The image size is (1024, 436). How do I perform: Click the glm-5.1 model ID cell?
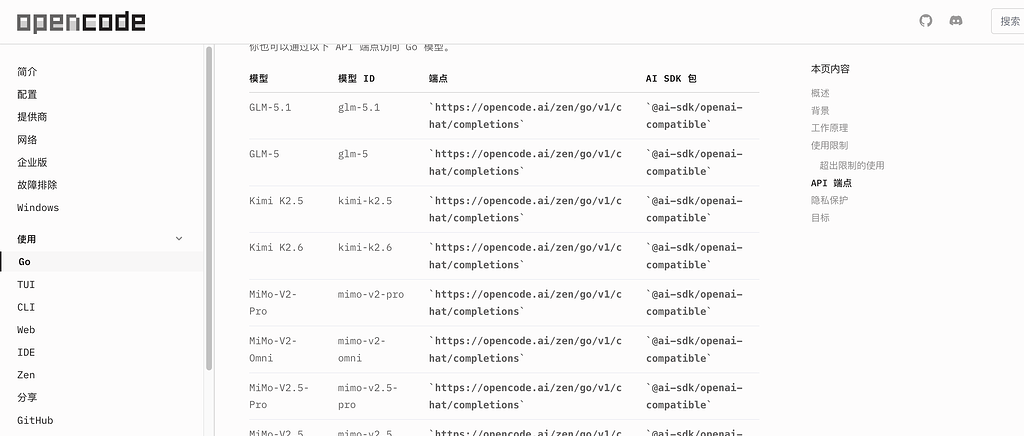(359, 108)
